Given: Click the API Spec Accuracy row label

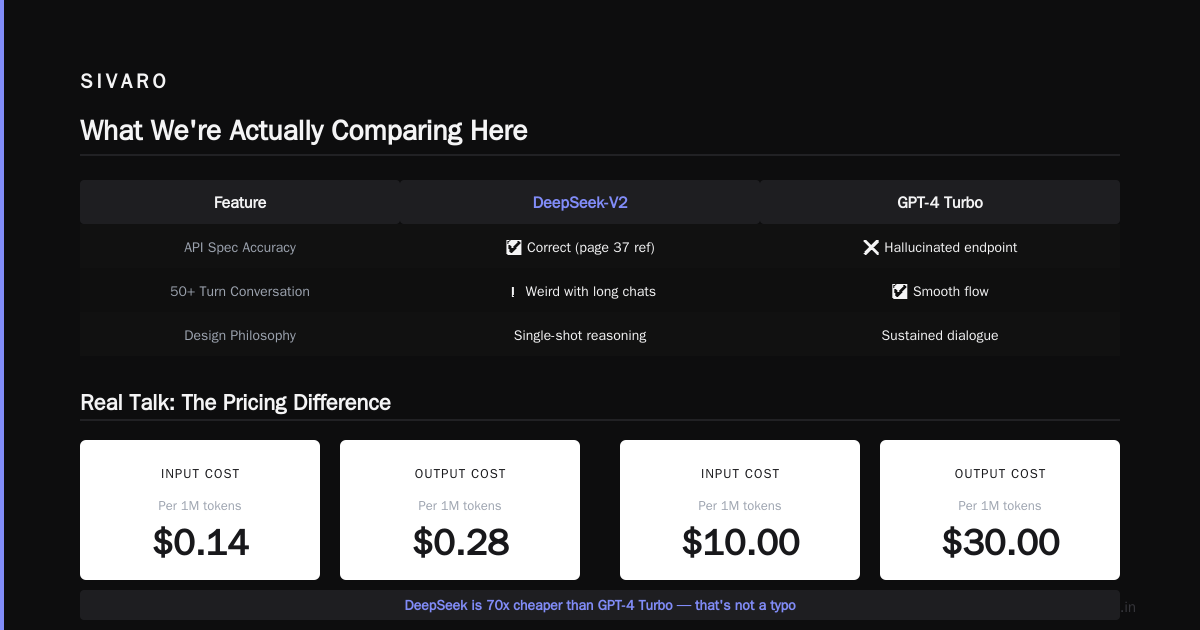Looking at the screenshot, I should pyautogui.click(x=240, y=247).
